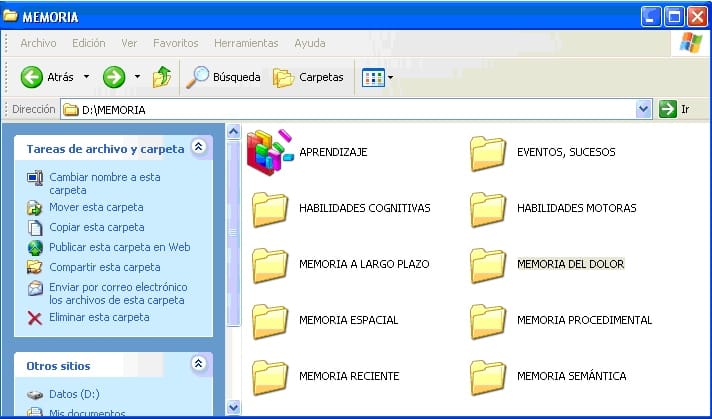Select the MEMORIA PROCEDIMENTAL label

pos(584,320)
